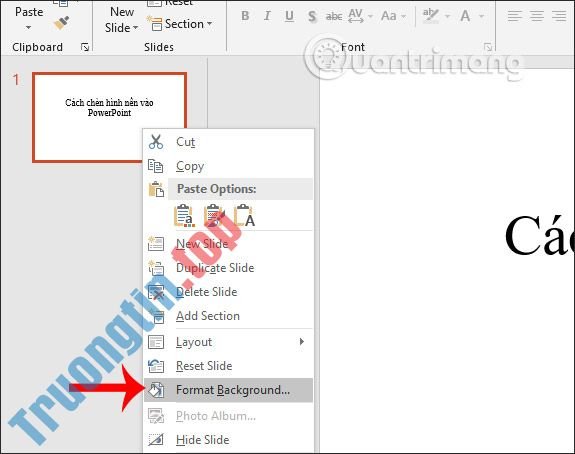Click the New Slide icon in context menu
This screenshot has height=454, width=575.
click(155, 244)
